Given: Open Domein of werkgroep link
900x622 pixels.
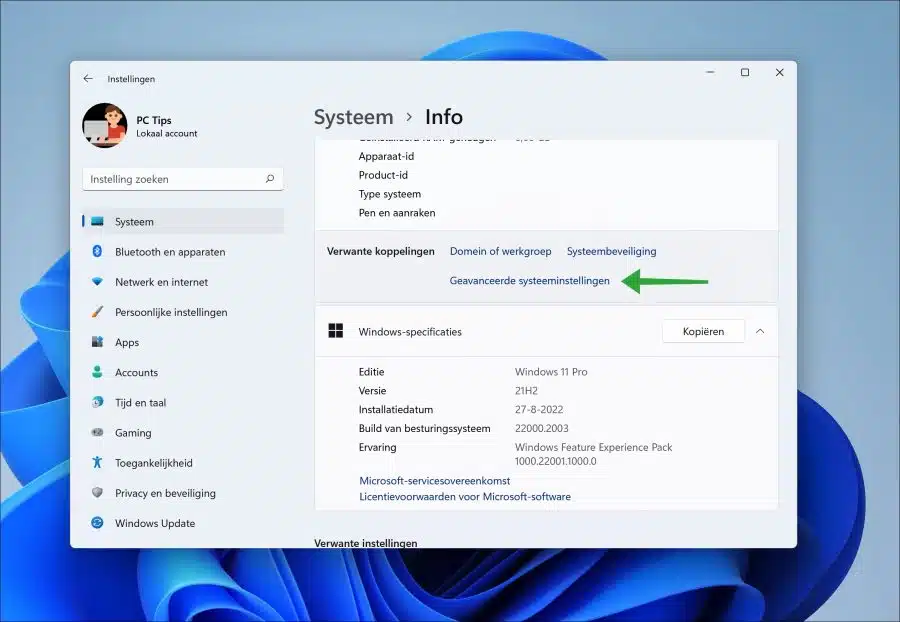Looking at the screenshot, I should (501, 251).
